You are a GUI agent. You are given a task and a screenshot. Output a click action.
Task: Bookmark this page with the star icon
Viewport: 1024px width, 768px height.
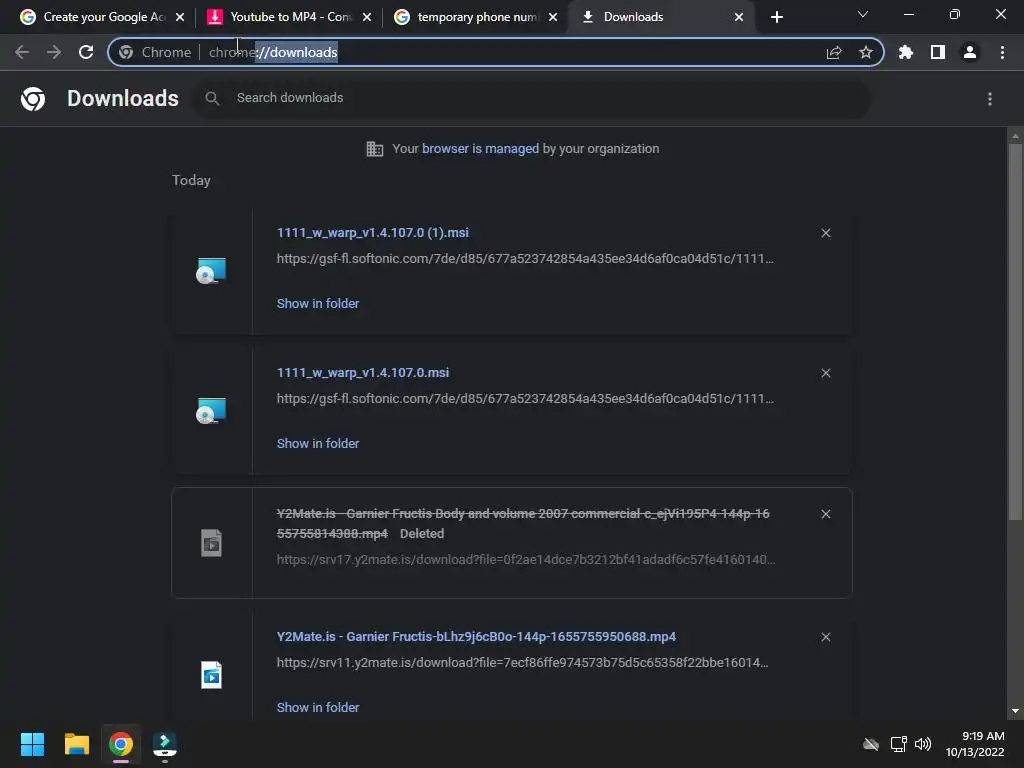pyautogui.click(x=865, y=52)
